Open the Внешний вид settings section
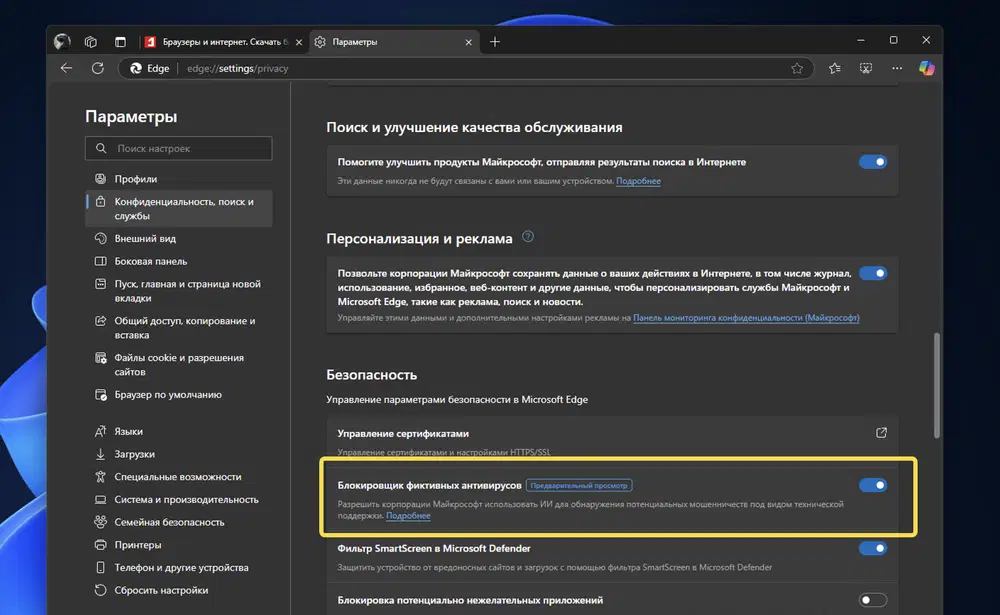1000x615 pixels. coord(179,239)
